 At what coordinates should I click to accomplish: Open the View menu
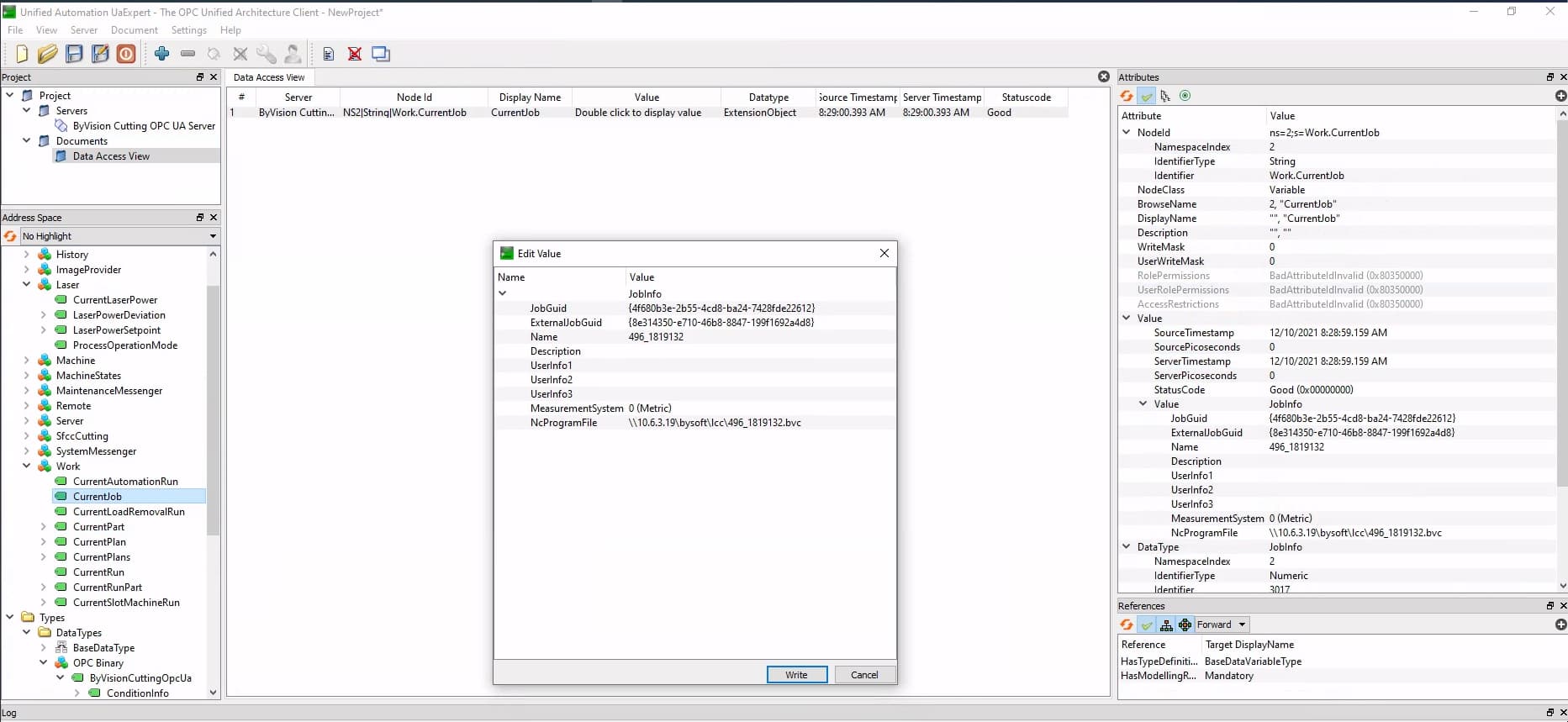coord(46,30)
